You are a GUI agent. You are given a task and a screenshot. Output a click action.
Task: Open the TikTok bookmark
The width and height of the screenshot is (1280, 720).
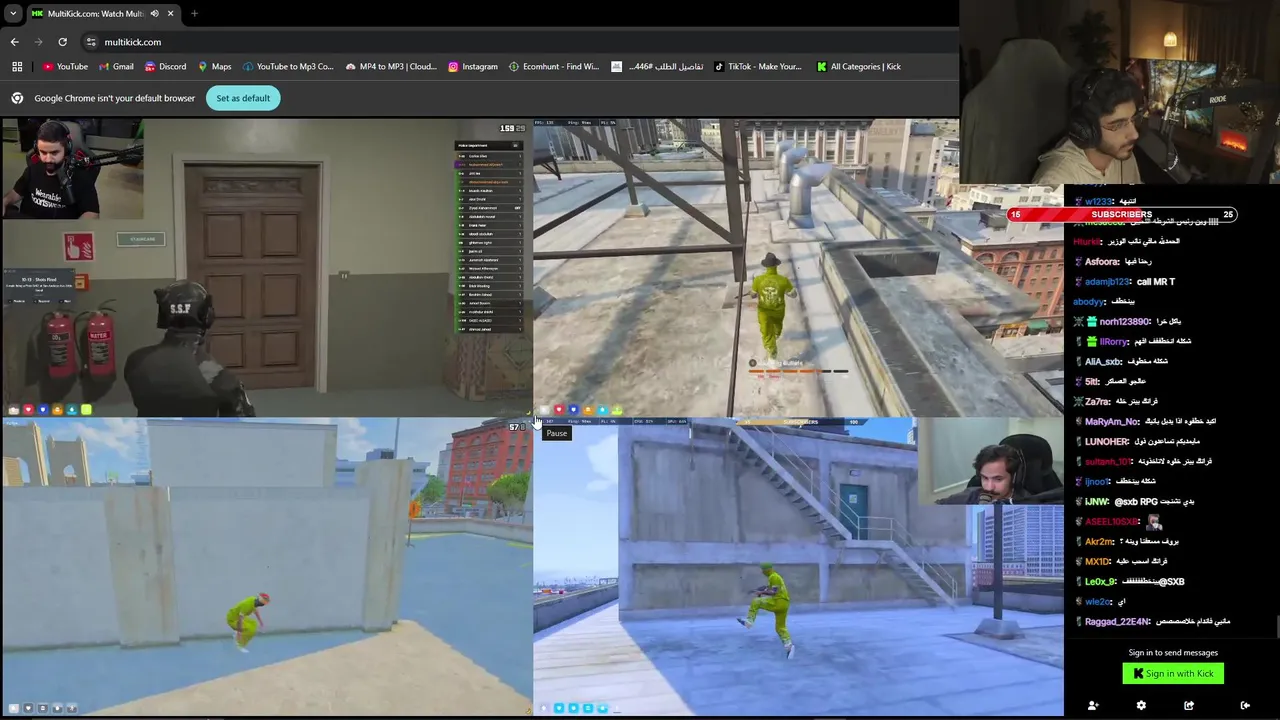tap(758, 66)
